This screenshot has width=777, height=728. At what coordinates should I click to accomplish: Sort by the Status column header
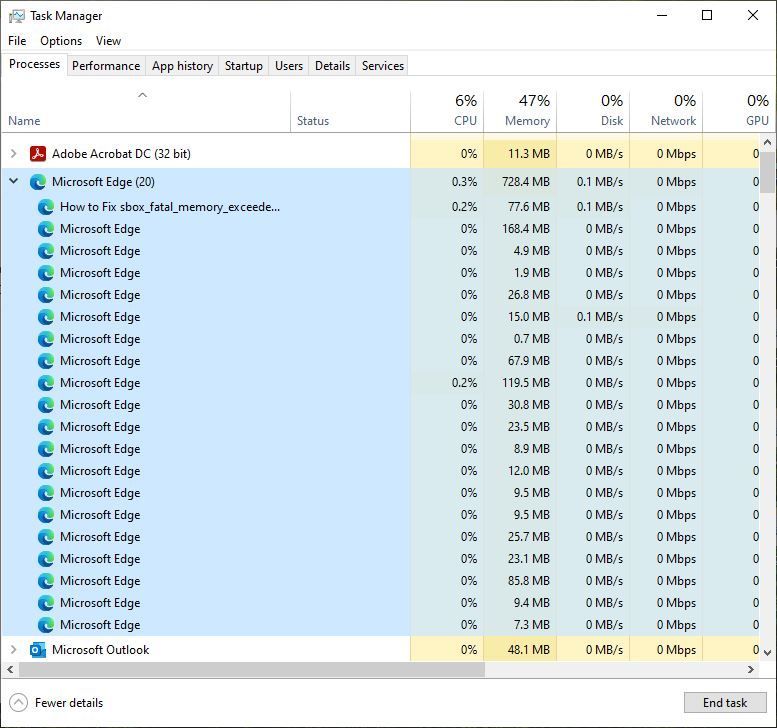(350, 112)
